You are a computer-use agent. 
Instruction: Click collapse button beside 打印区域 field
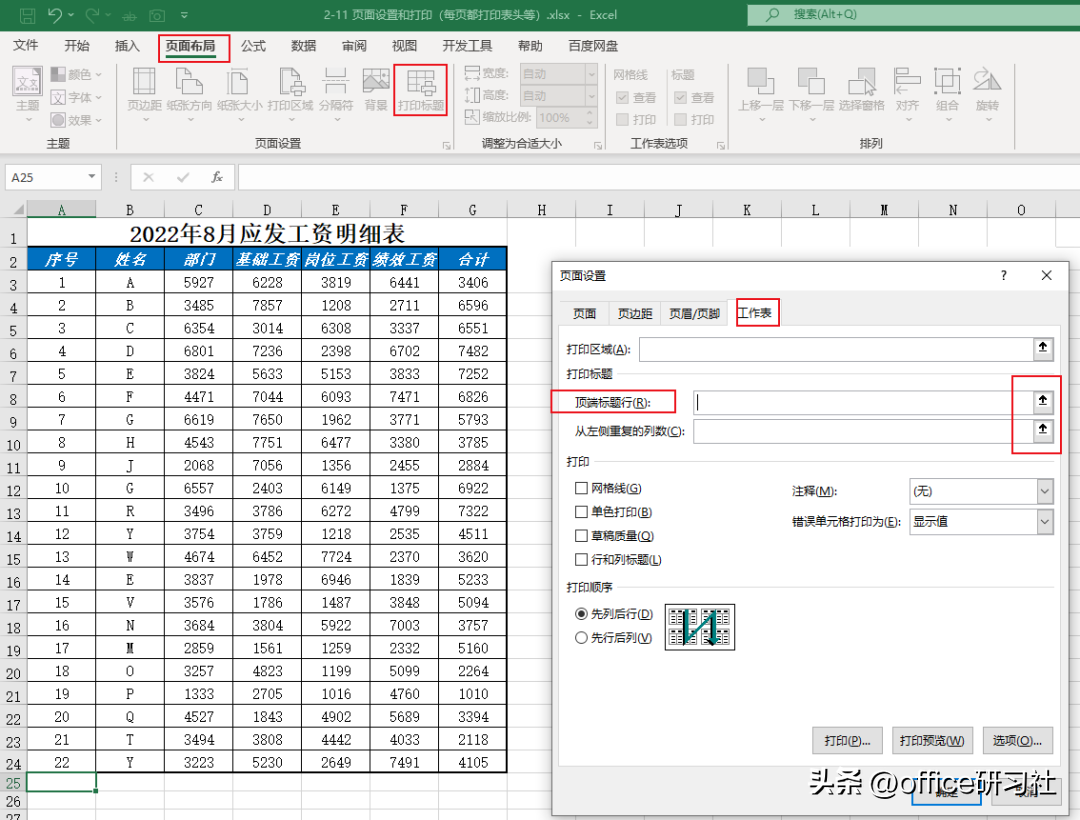tap(1043, 348)
